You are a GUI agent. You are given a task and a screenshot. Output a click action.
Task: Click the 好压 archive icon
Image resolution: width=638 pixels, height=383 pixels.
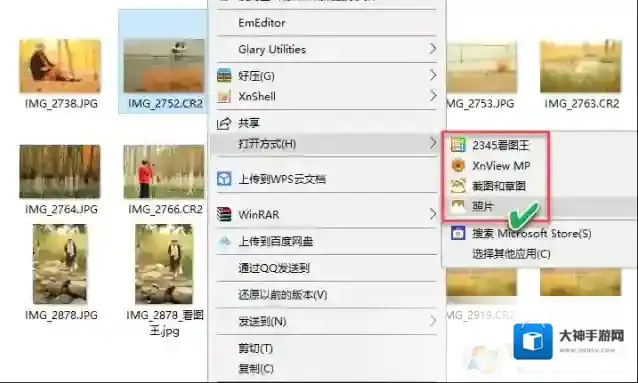224,75
